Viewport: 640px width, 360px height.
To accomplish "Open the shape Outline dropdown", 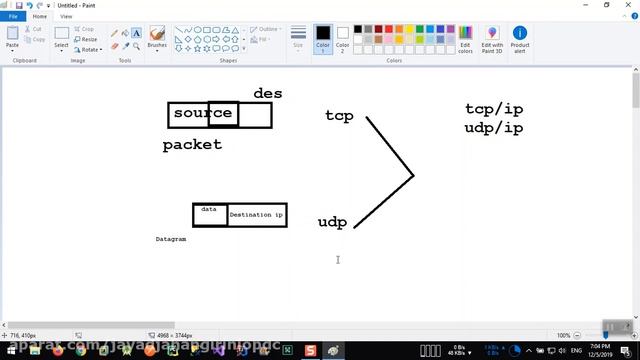I will 266,29.
